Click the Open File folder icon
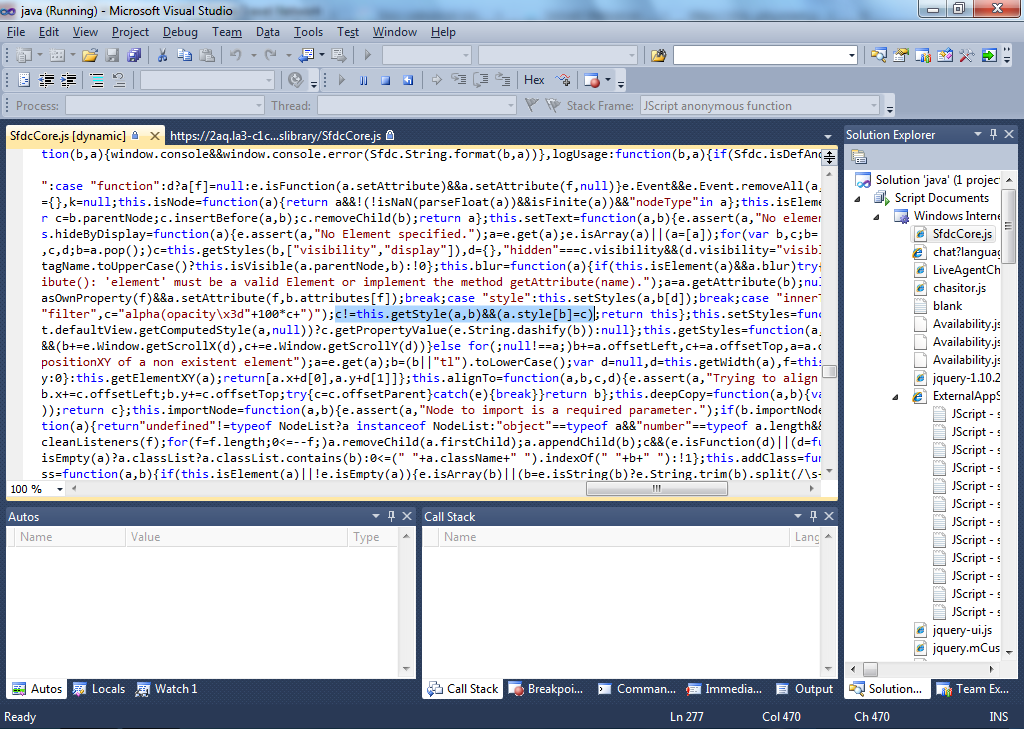 [90, 55]
